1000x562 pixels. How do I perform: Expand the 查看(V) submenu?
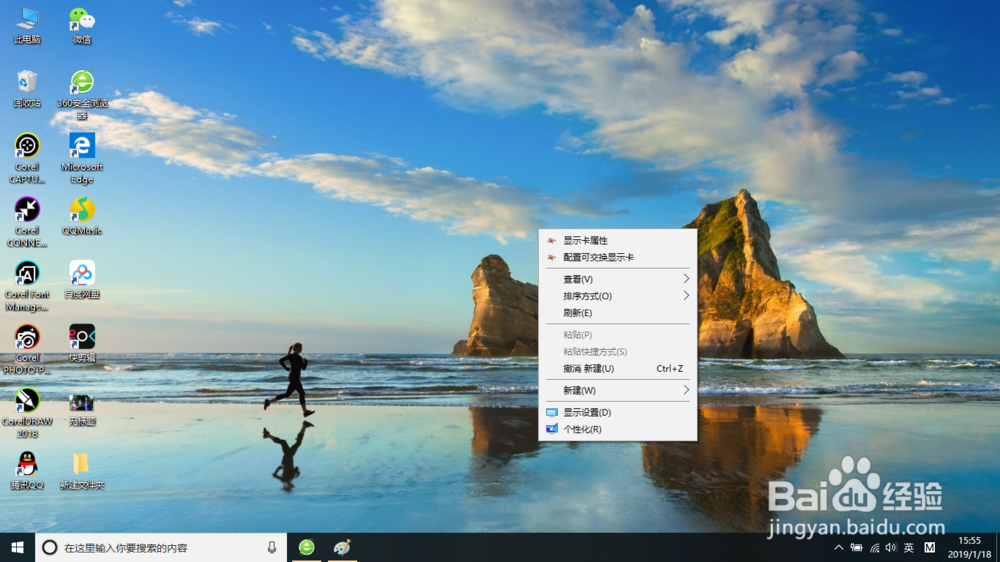click(x=617, y=279)
